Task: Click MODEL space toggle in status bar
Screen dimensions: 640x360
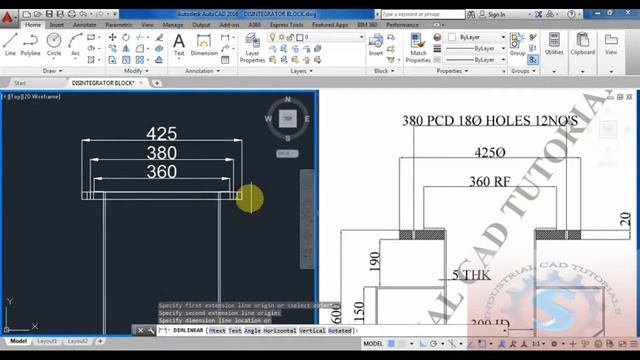Action: click(x=373, y=344)
